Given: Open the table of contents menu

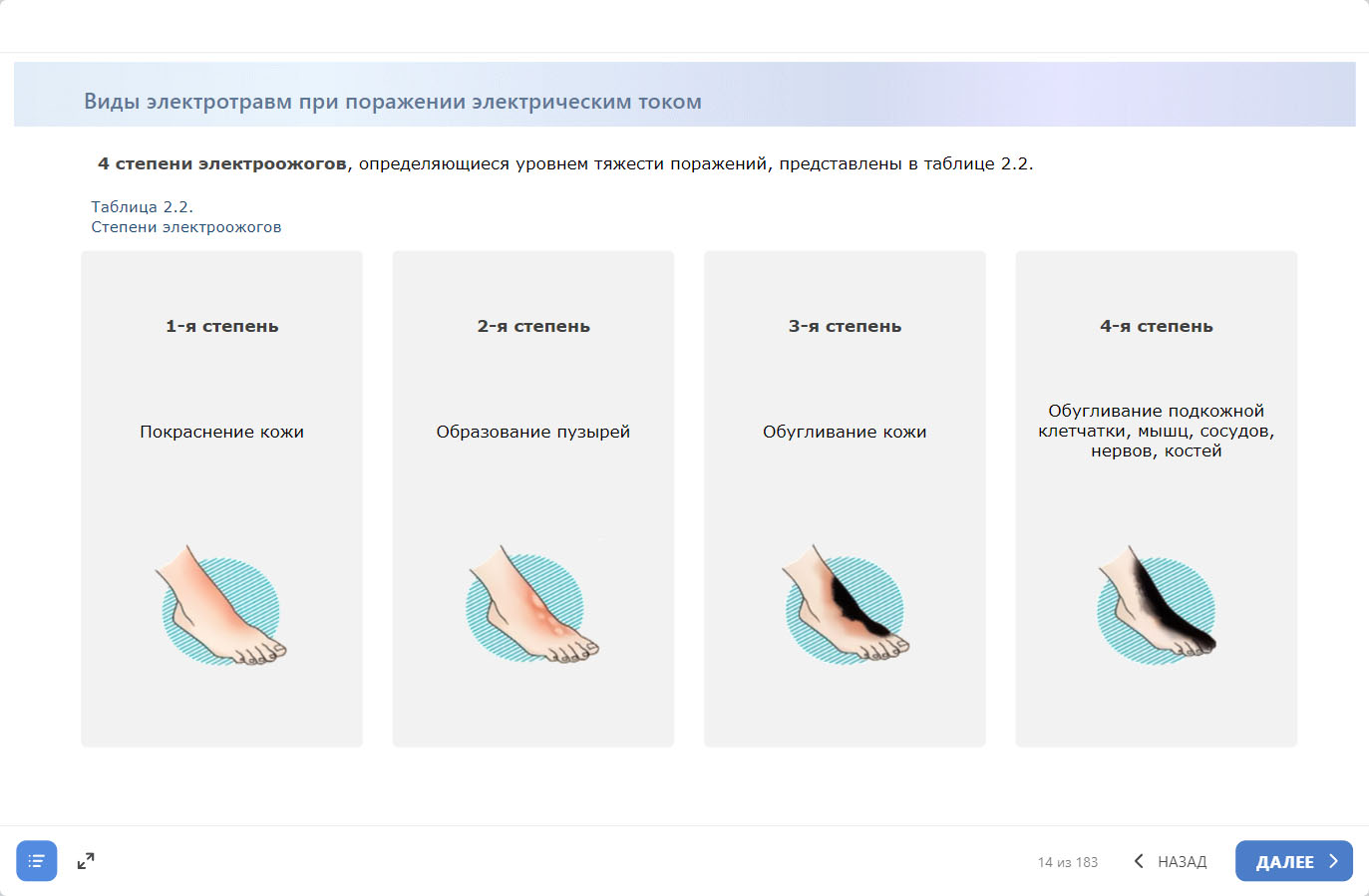Looking at the screenshot, I should (37, 861).
